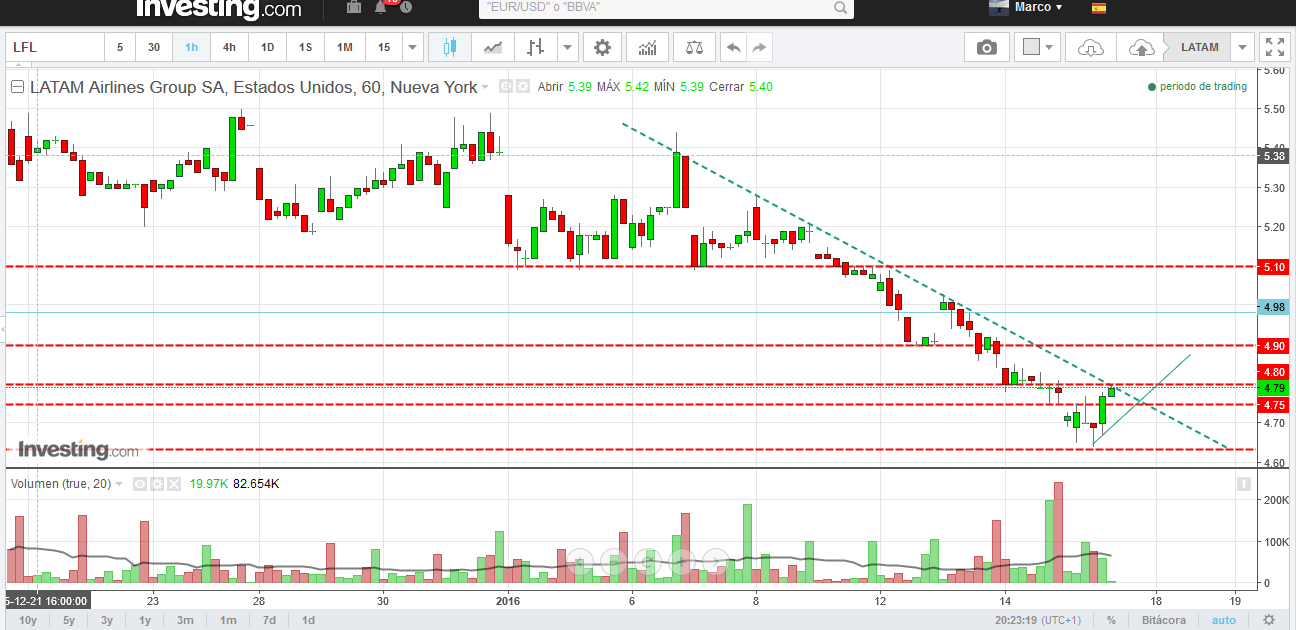The width and height of the screenshot is (1296, 630).
Task: Save chart layout with cloud upload icon
Action: pos(1140,47)
